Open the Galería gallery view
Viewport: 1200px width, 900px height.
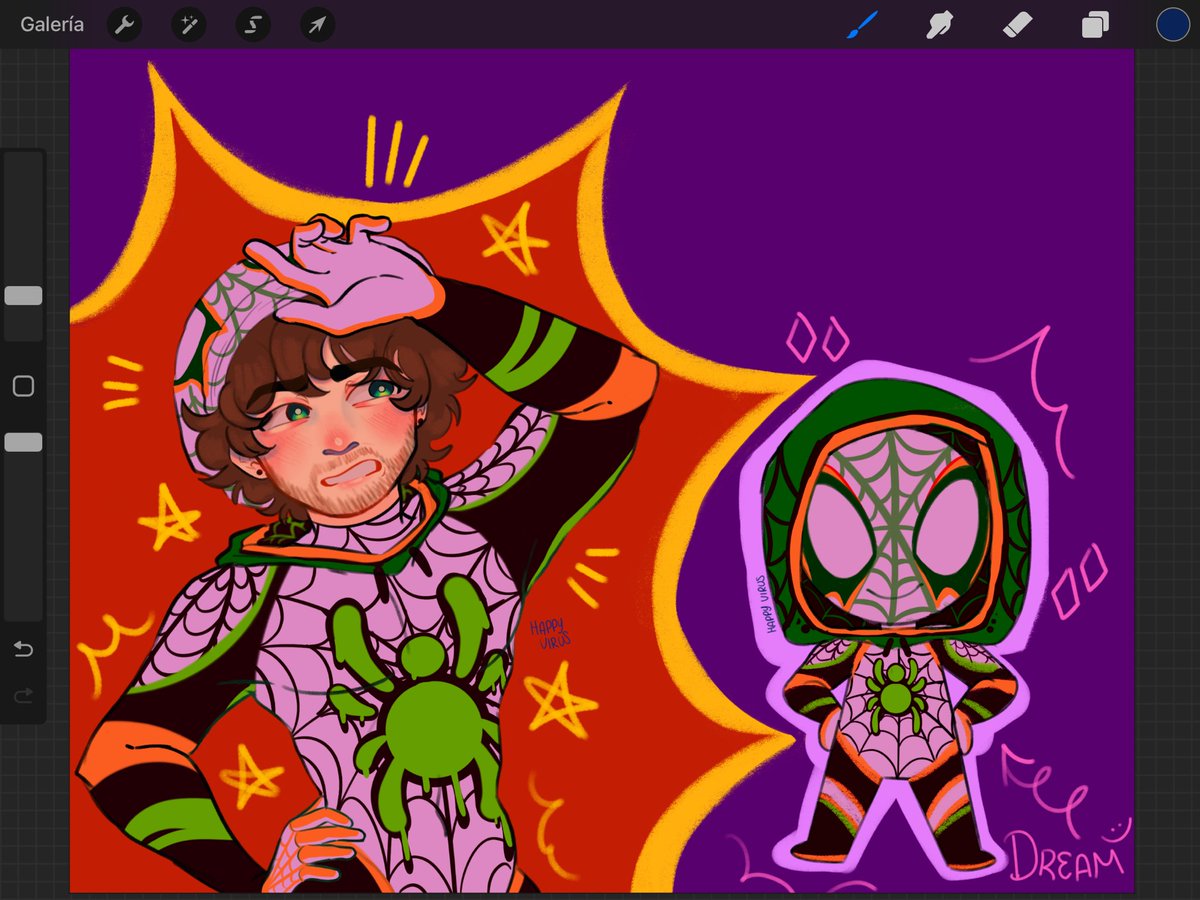[x=52, y=25]
